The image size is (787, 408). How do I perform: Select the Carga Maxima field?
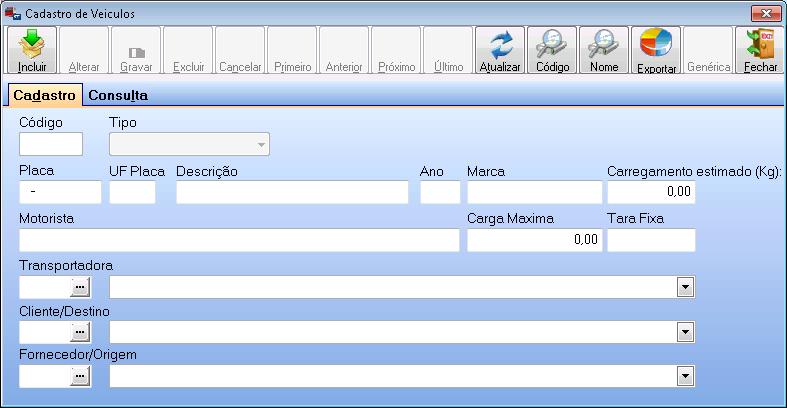[x=534, y=240]
